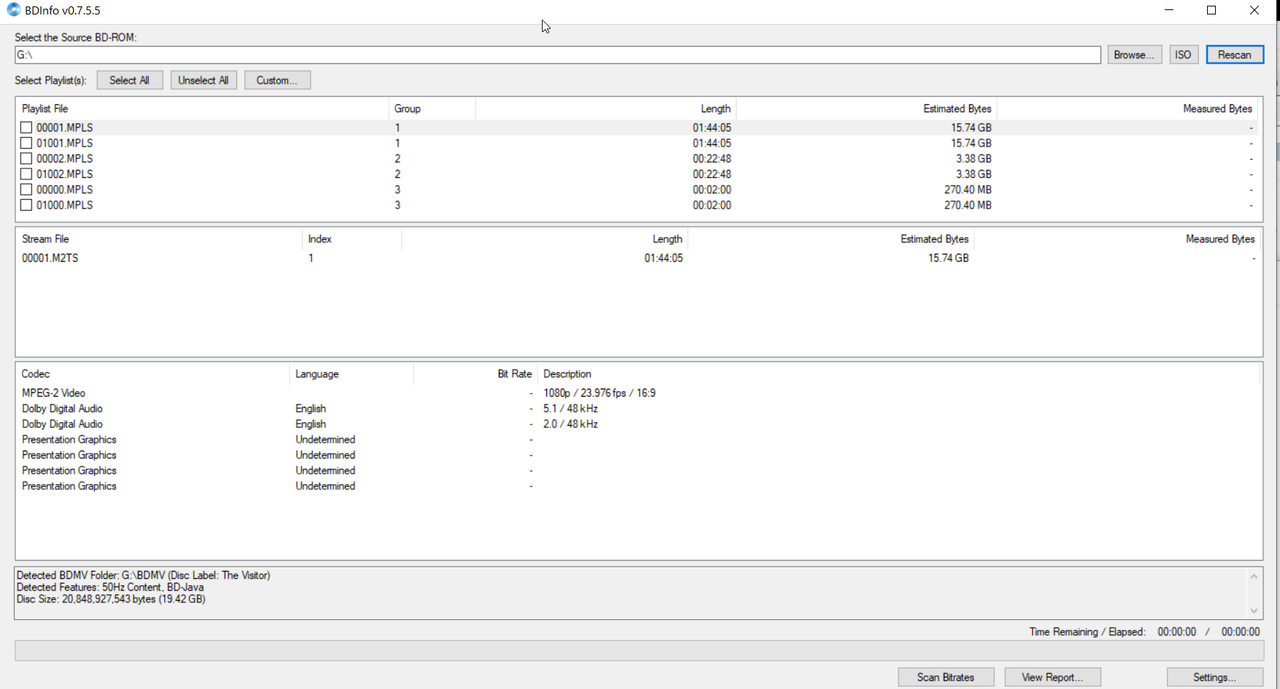The image size is (1280, 689).
Task: Check the 01001.MPLS playlist checkbox
Action: [27, 143]
